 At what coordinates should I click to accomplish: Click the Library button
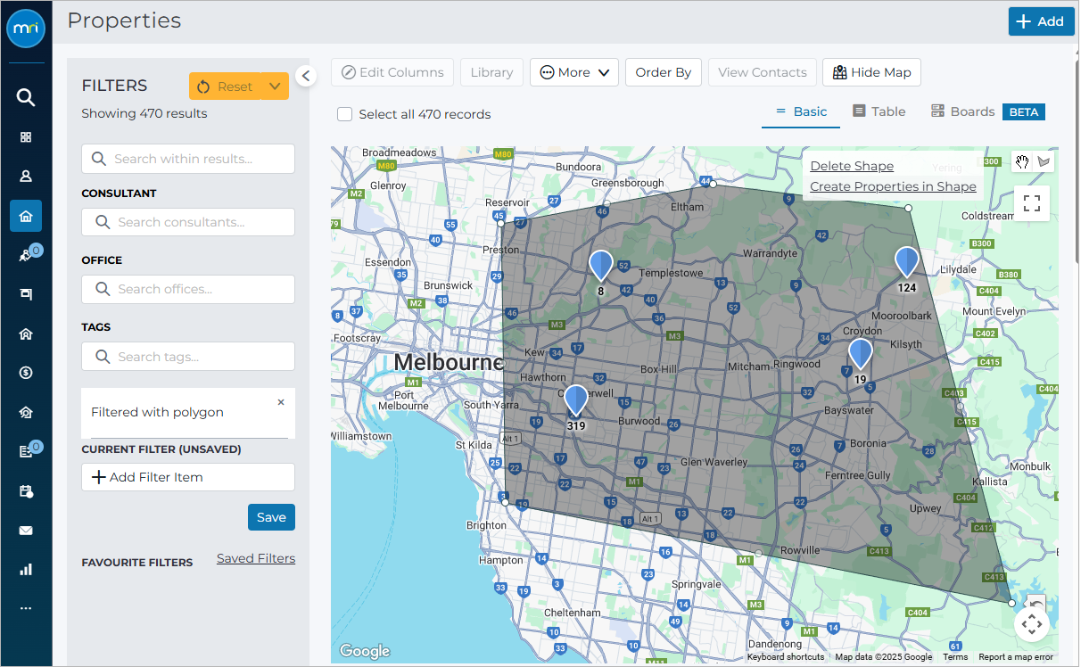(x=492, y=72)
